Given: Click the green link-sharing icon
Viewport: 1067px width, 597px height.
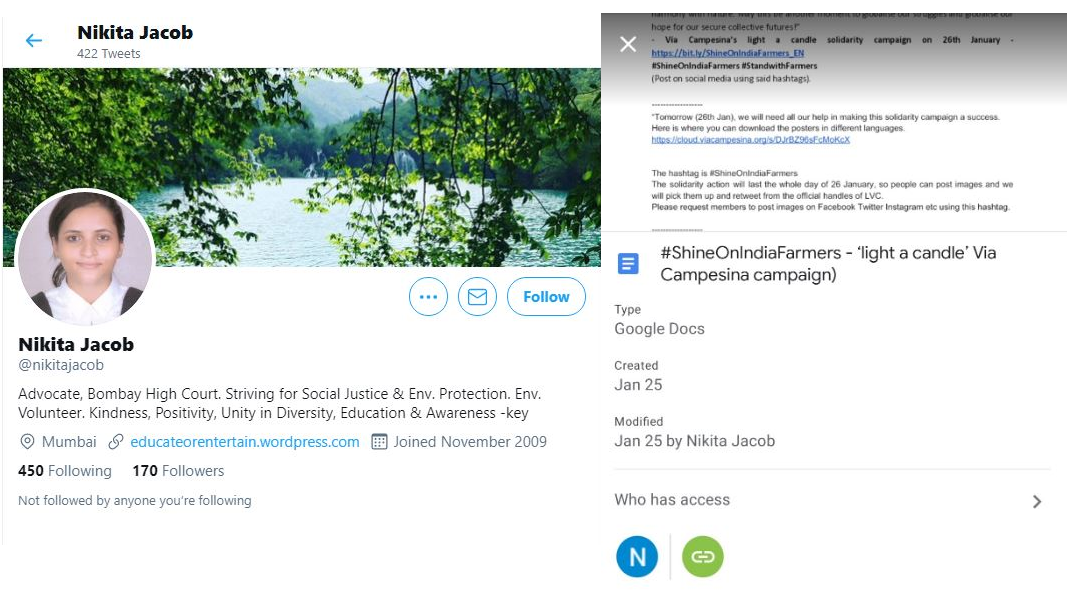Looking at the screenshot, I should click(702, 557).
